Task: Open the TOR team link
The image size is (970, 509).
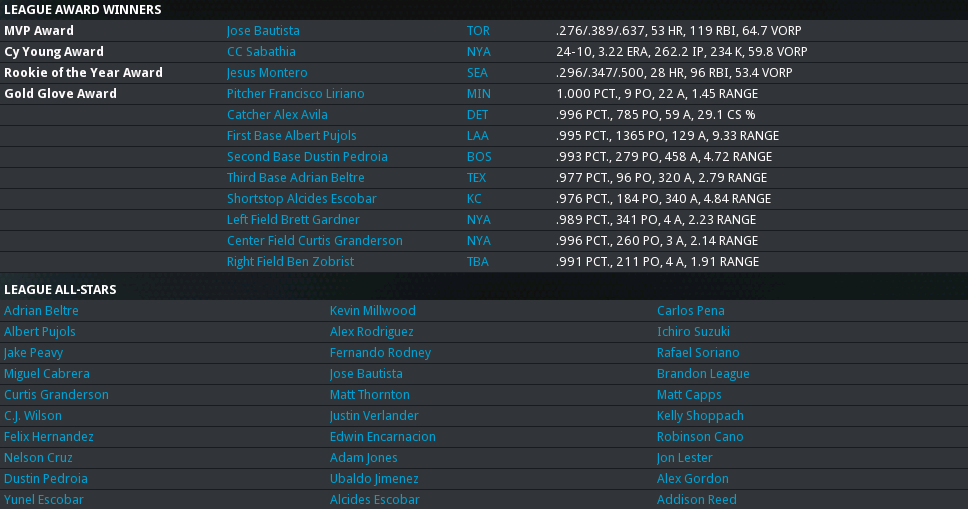Action: pyautogui.click(x=478, y=31)
